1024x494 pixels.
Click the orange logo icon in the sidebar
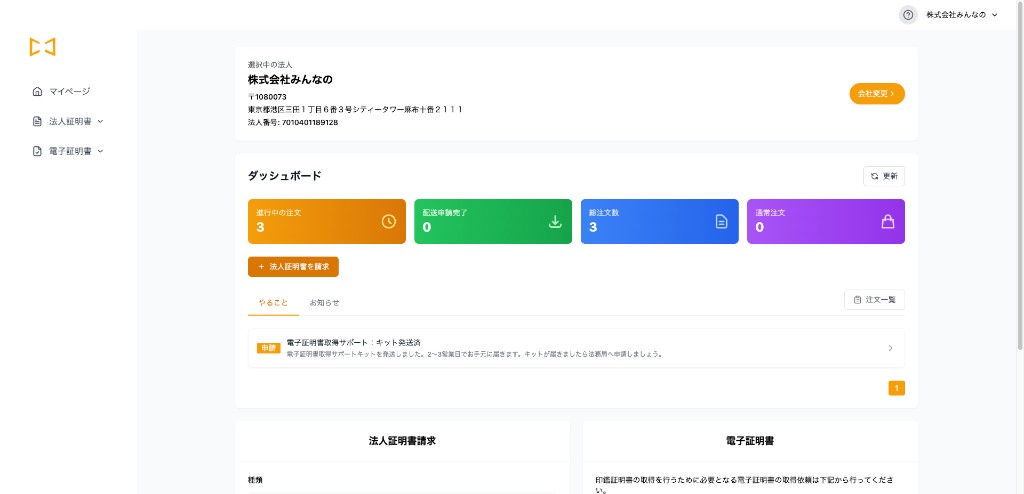pyautogui.click(x=42, y=47)
